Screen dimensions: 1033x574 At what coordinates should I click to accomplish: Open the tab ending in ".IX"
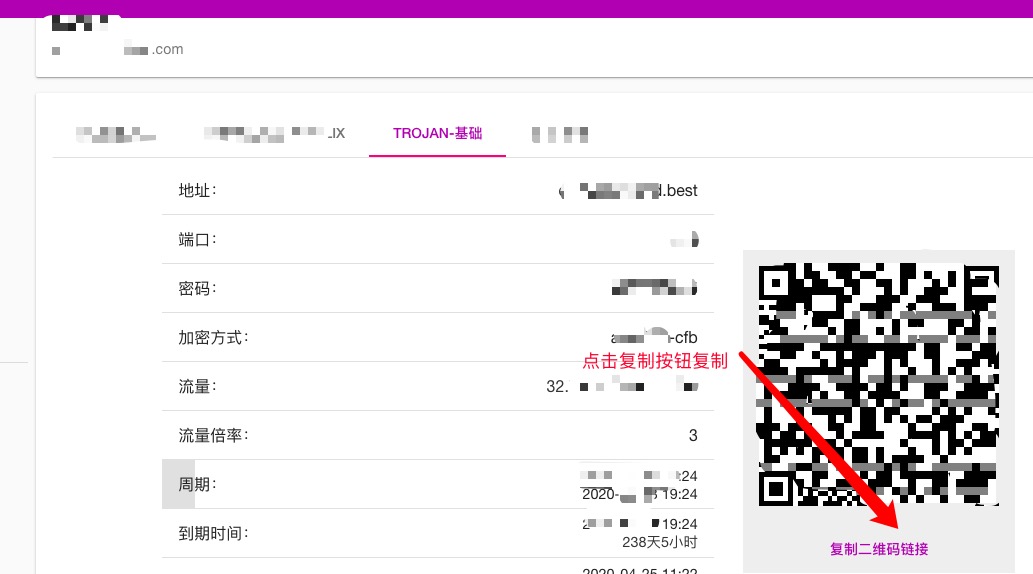pyautogui.click(x=273, y=133)
